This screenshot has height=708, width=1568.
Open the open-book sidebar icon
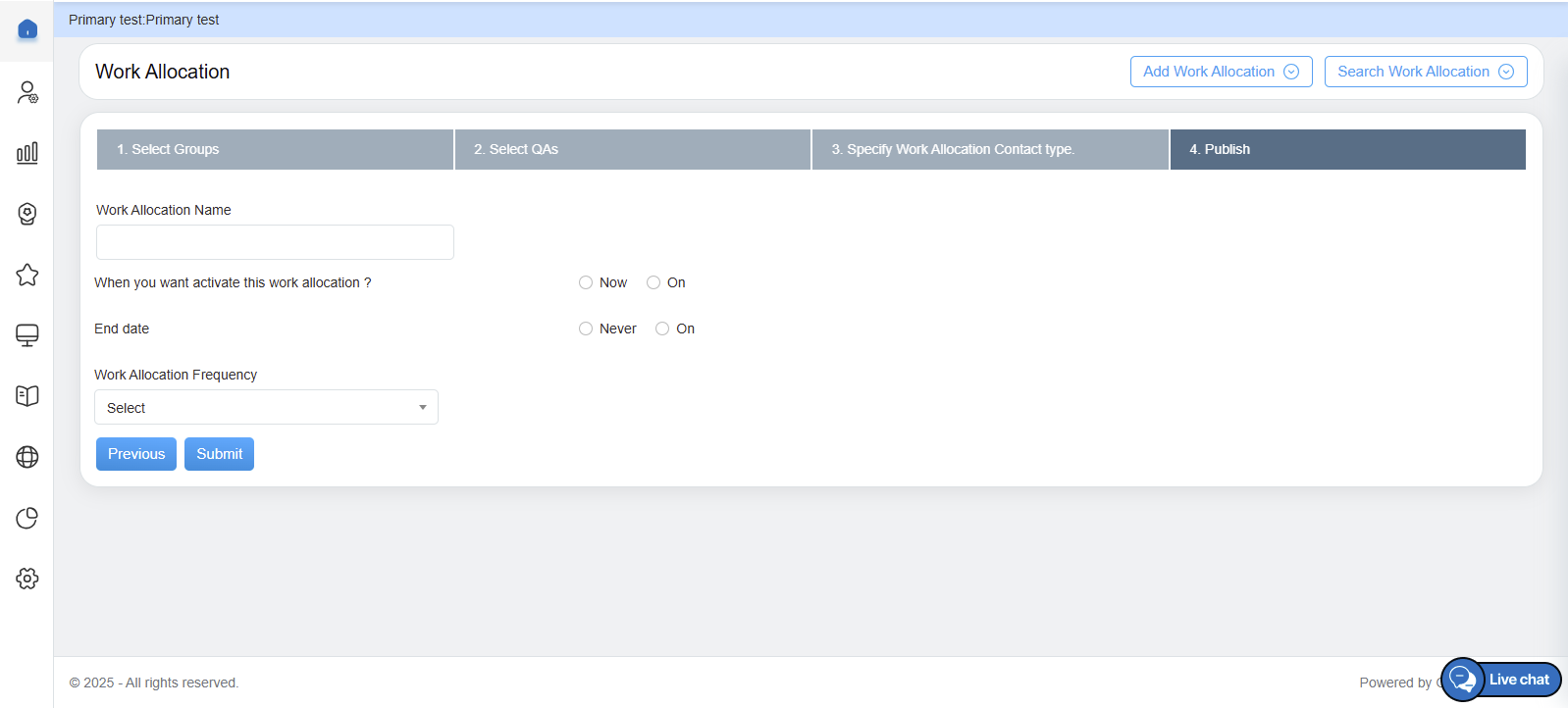point(27,396)
